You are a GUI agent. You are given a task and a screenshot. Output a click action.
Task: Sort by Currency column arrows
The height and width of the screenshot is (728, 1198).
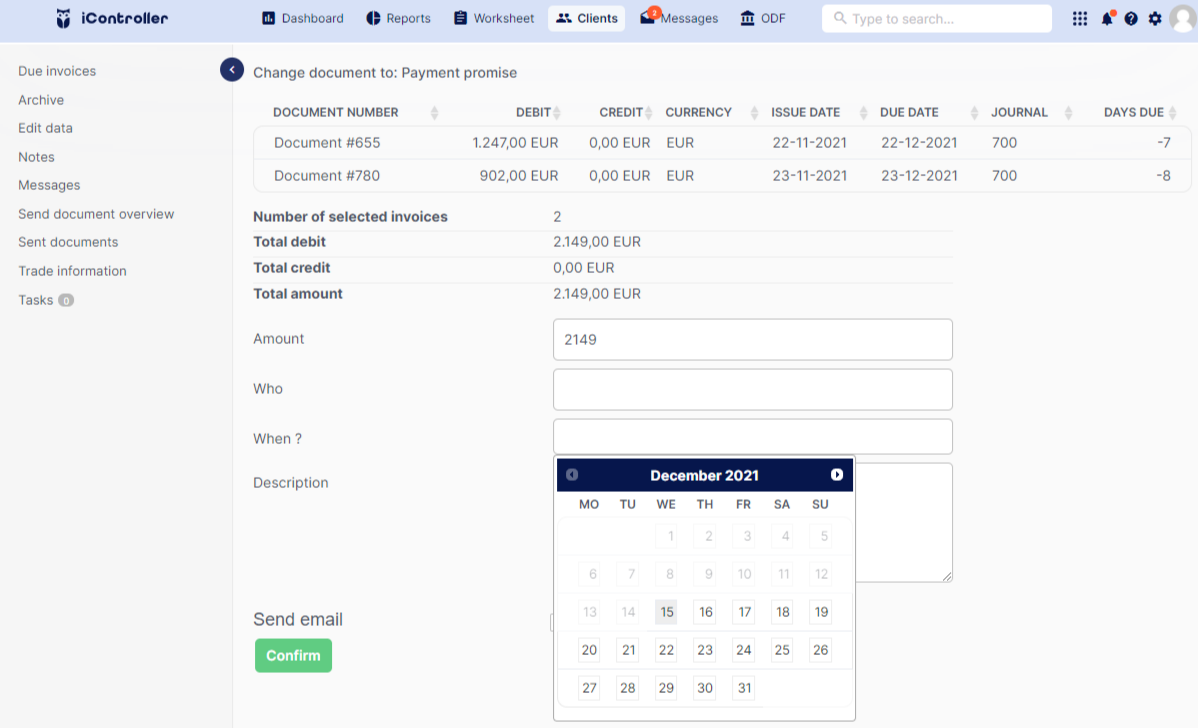pyautogui.click(x=754, y=113)
